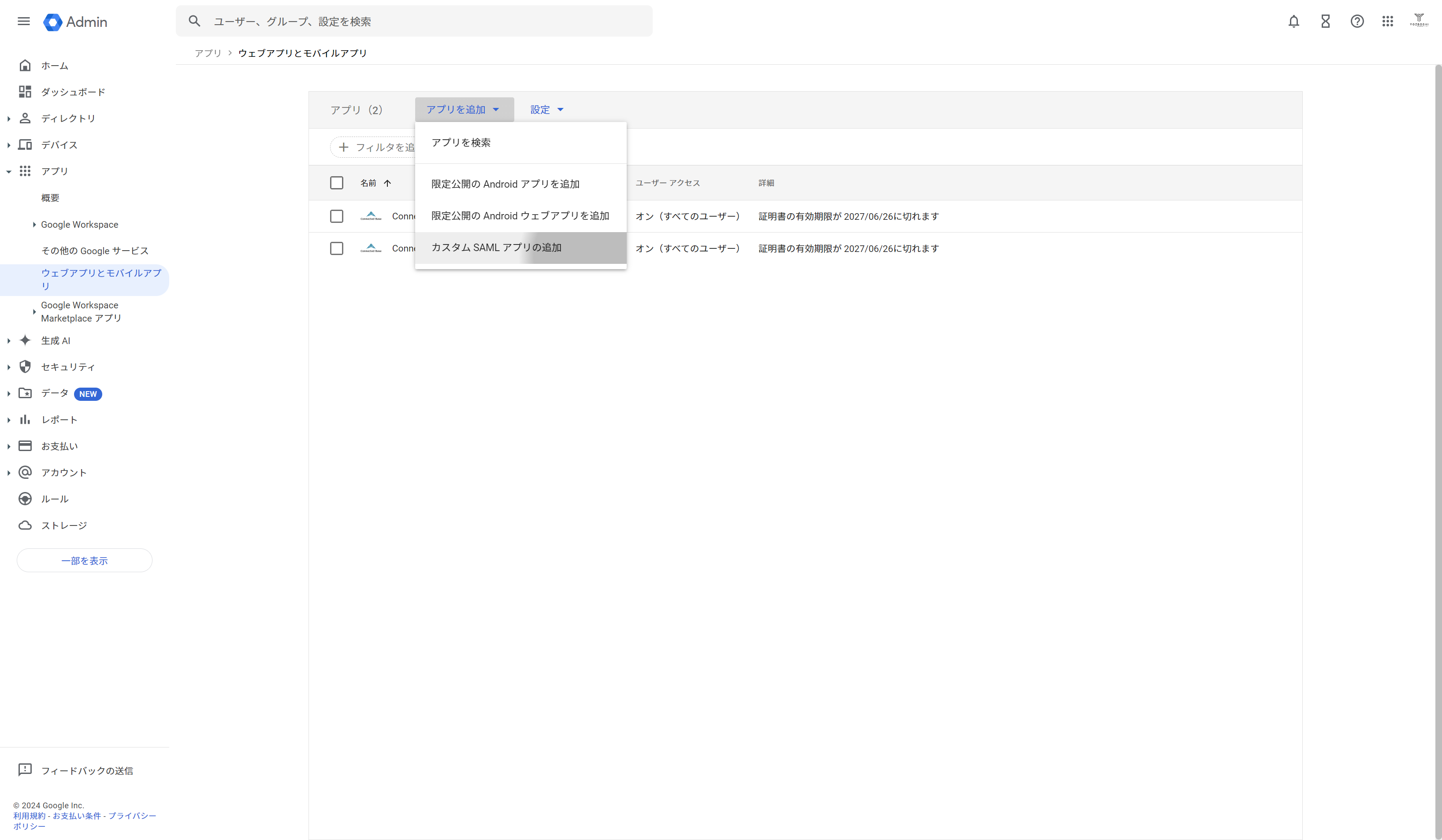
Task: Open その他の Google サービス
Action: (x=94, y=251)
